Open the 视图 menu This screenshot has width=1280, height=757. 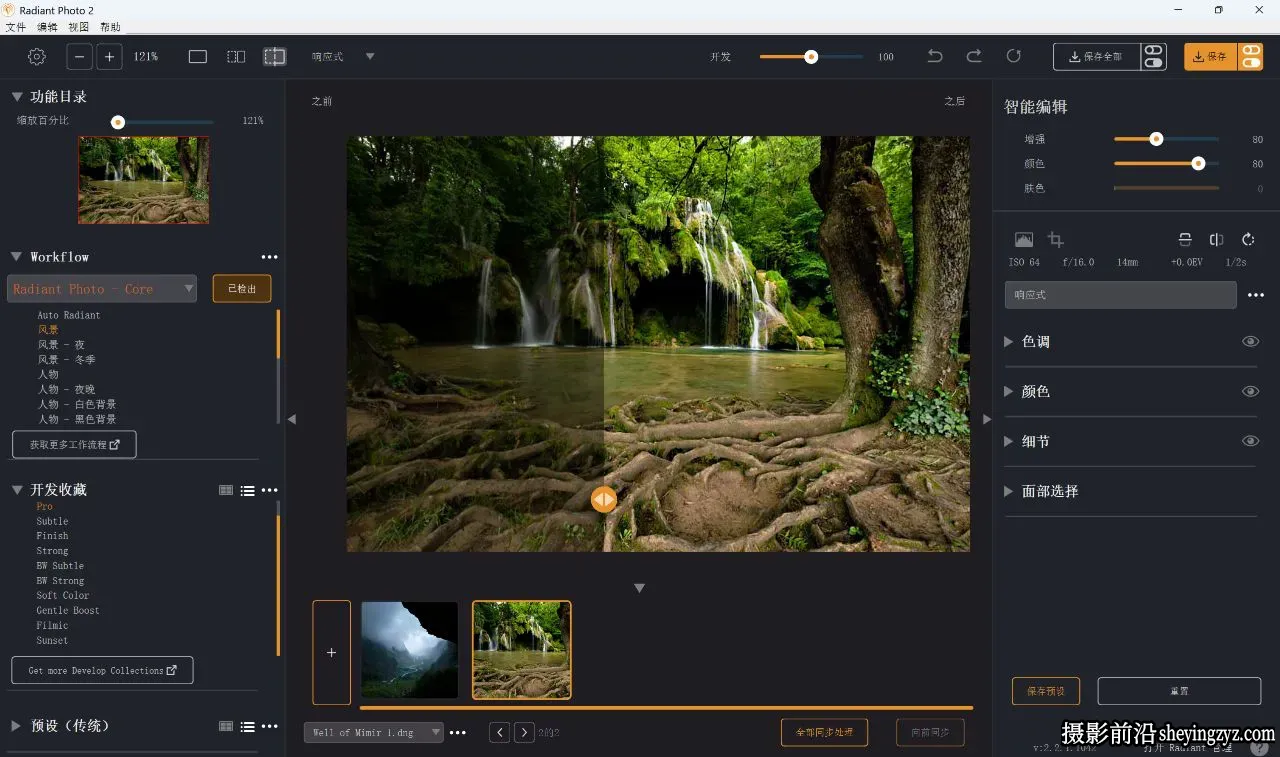[x=79, y=27]
